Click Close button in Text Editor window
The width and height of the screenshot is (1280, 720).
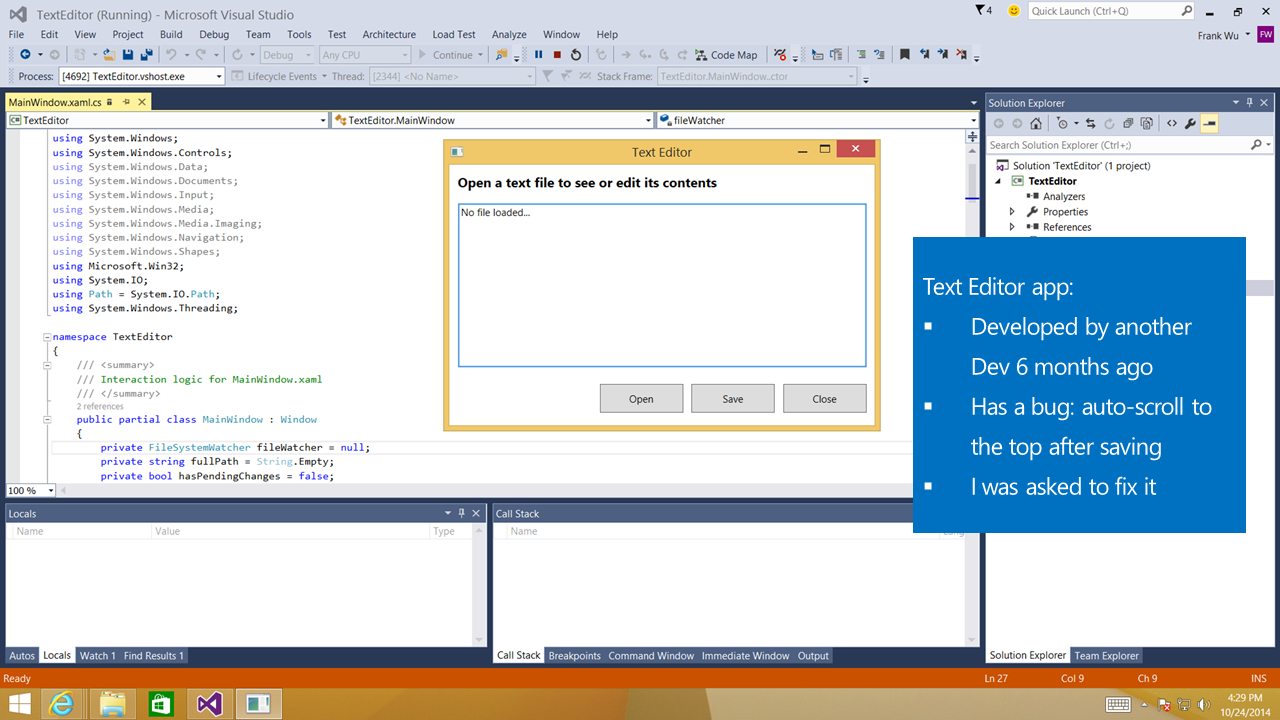pos(824,398)
